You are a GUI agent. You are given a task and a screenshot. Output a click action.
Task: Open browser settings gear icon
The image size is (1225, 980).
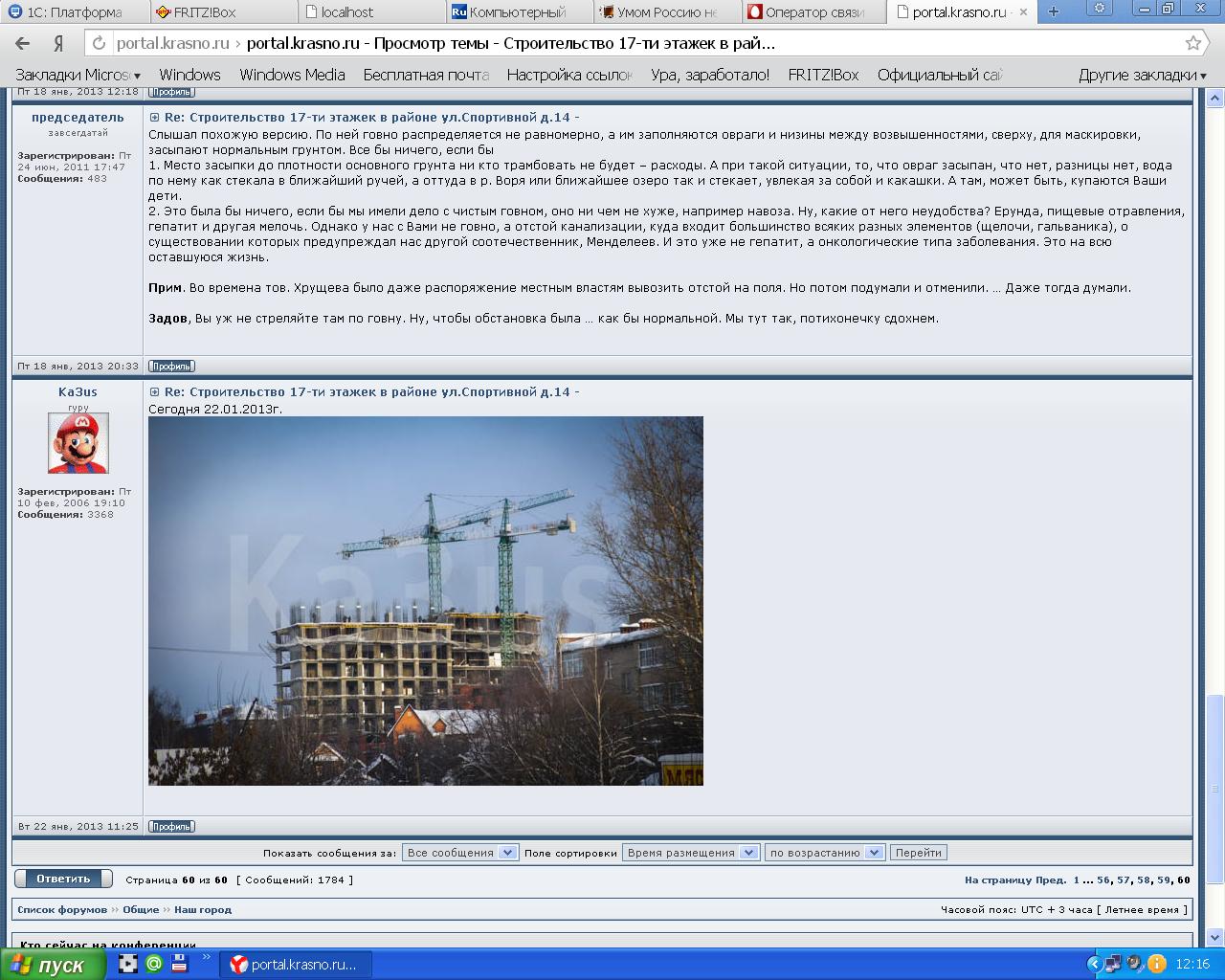(1100, 9)
